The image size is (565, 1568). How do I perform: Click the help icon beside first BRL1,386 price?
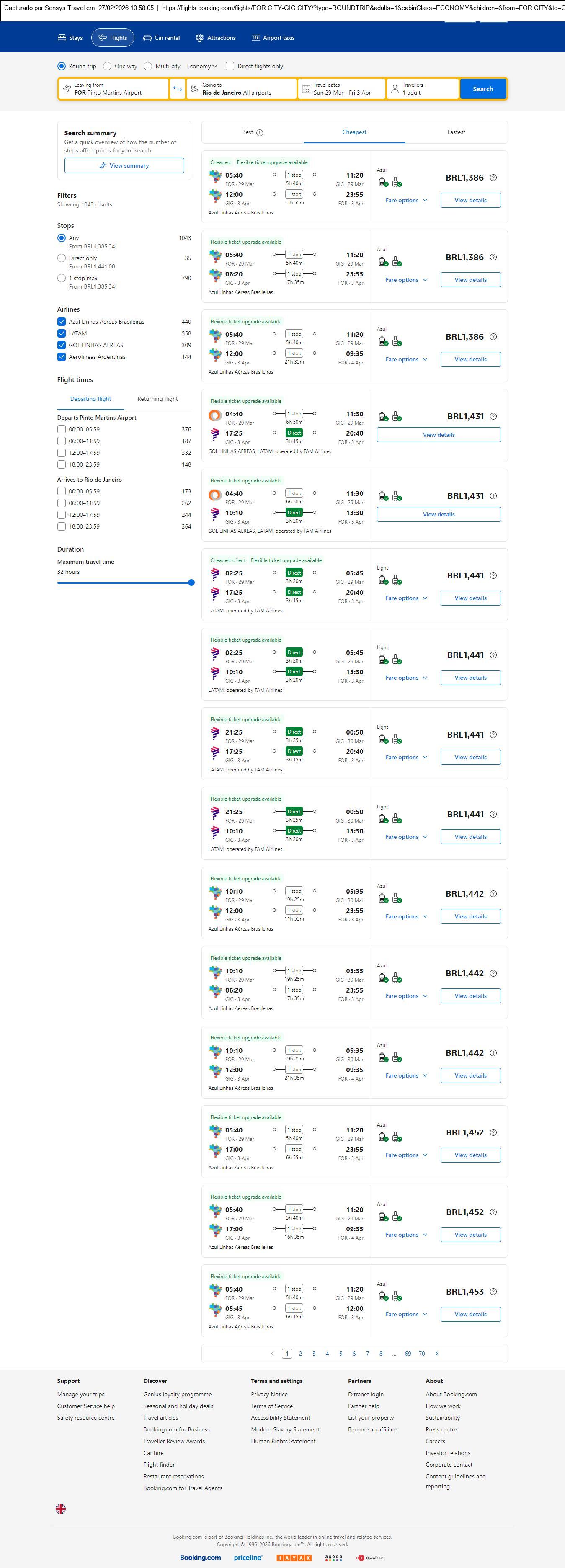(493, 178)
